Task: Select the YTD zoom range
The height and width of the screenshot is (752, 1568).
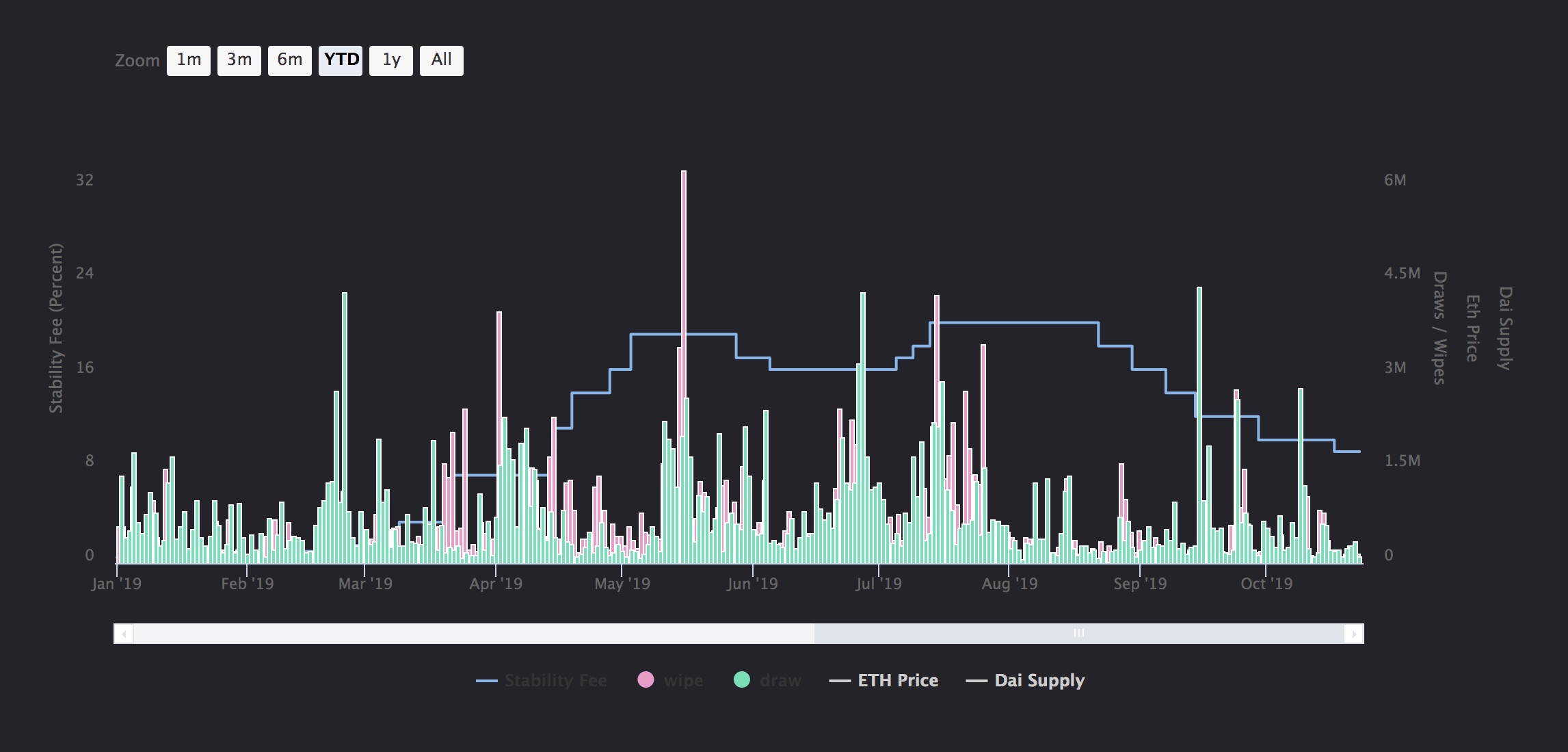Action: point(341,60)
